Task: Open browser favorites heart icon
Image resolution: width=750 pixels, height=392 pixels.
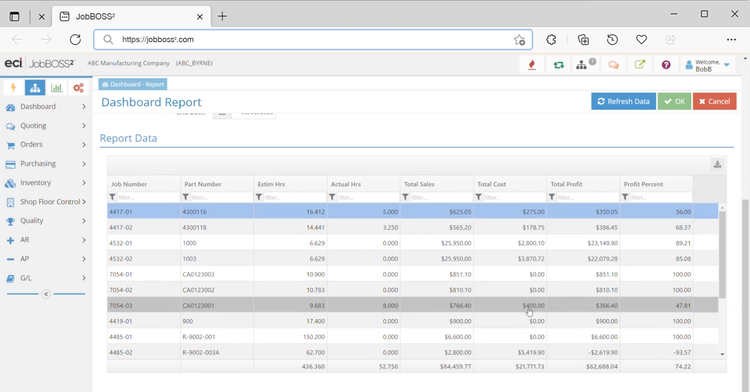Action: 641,40
